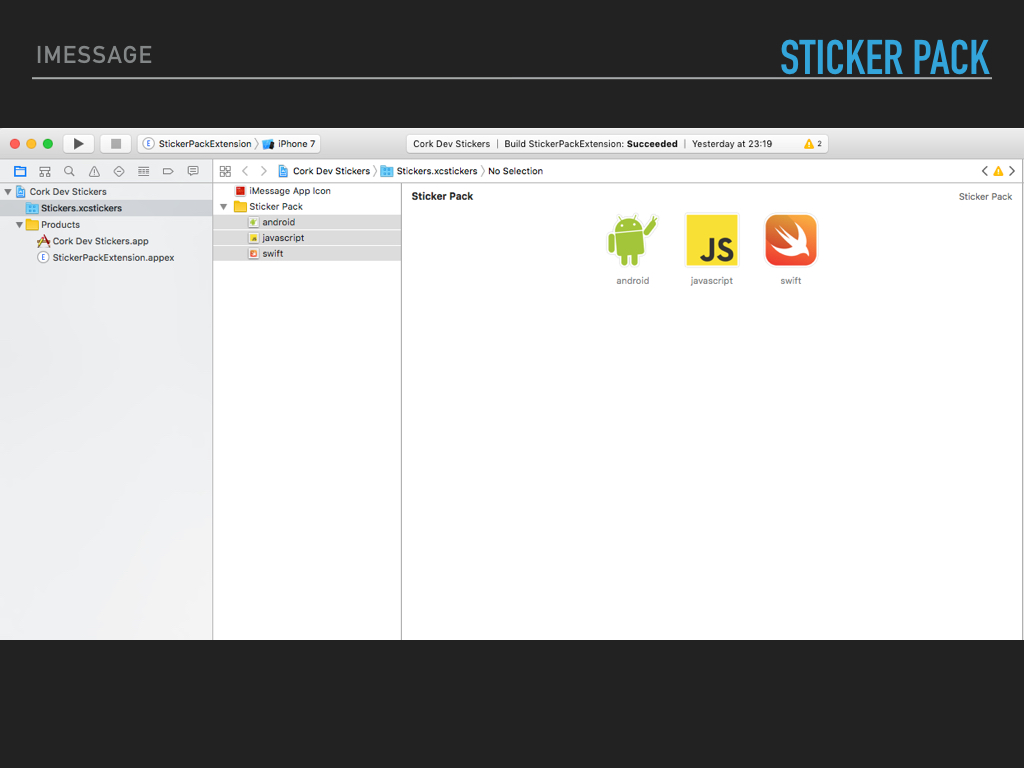
Task: Click the Build Succeeded status text
Action: click(x=590, y=144)
